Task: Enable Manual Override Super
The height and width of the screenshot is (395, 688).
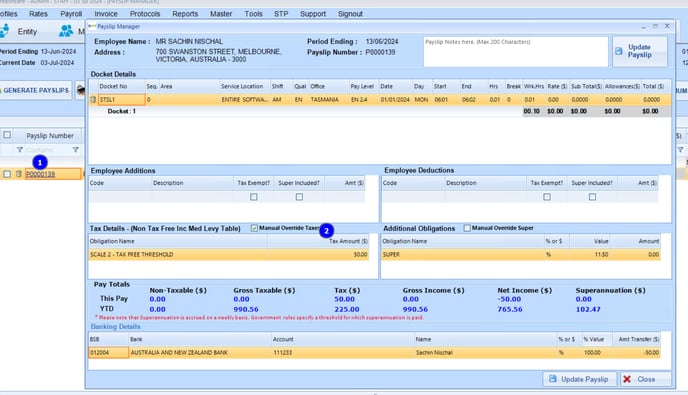Action: point(467,228)
